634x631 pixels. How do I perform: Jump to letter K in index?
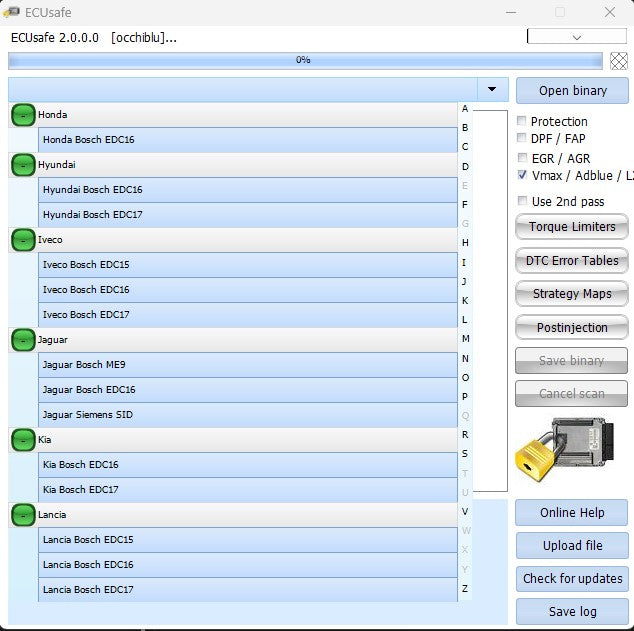[x=465, y=301]
